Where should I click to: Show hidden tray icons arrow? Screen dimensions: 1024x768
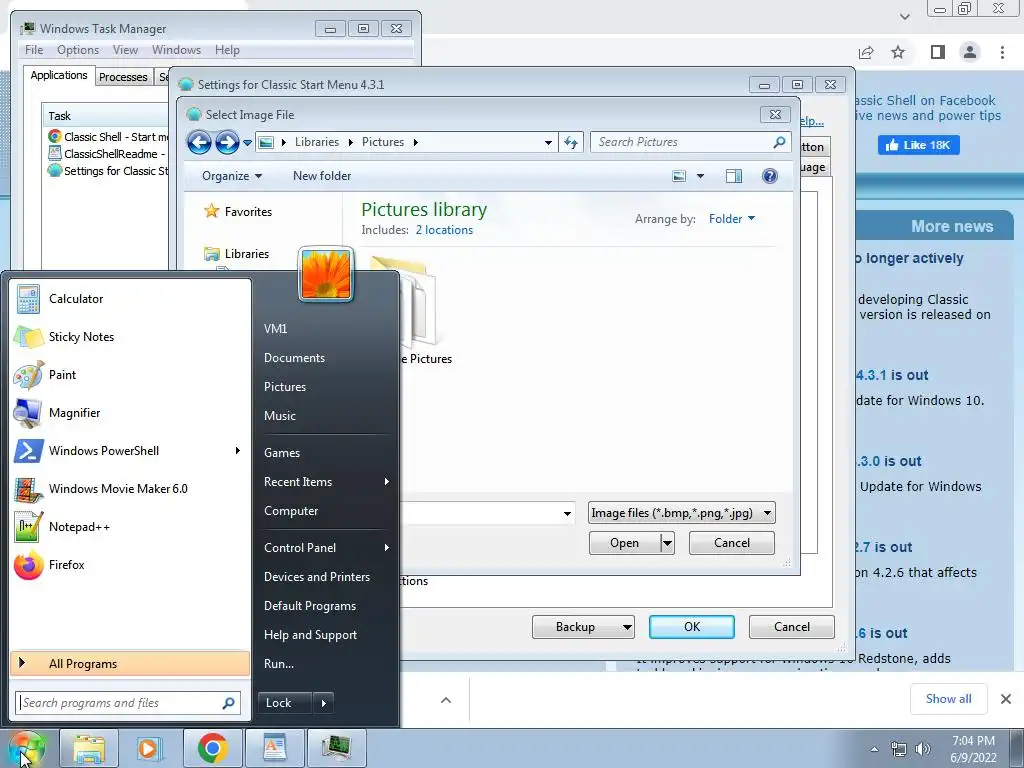tap(874, 749)
